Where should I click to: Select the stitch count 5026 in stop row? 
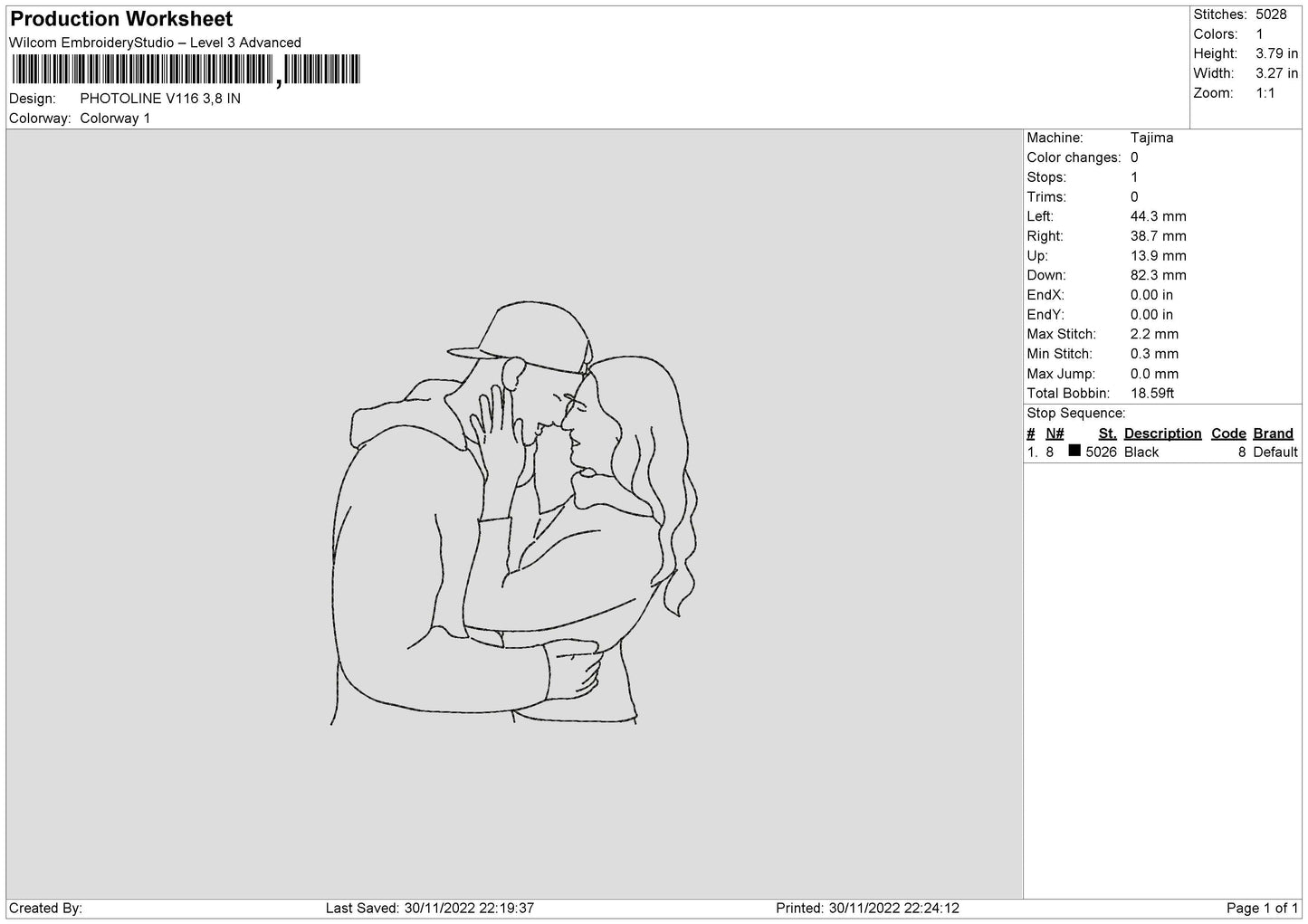tap(1101, 452)
